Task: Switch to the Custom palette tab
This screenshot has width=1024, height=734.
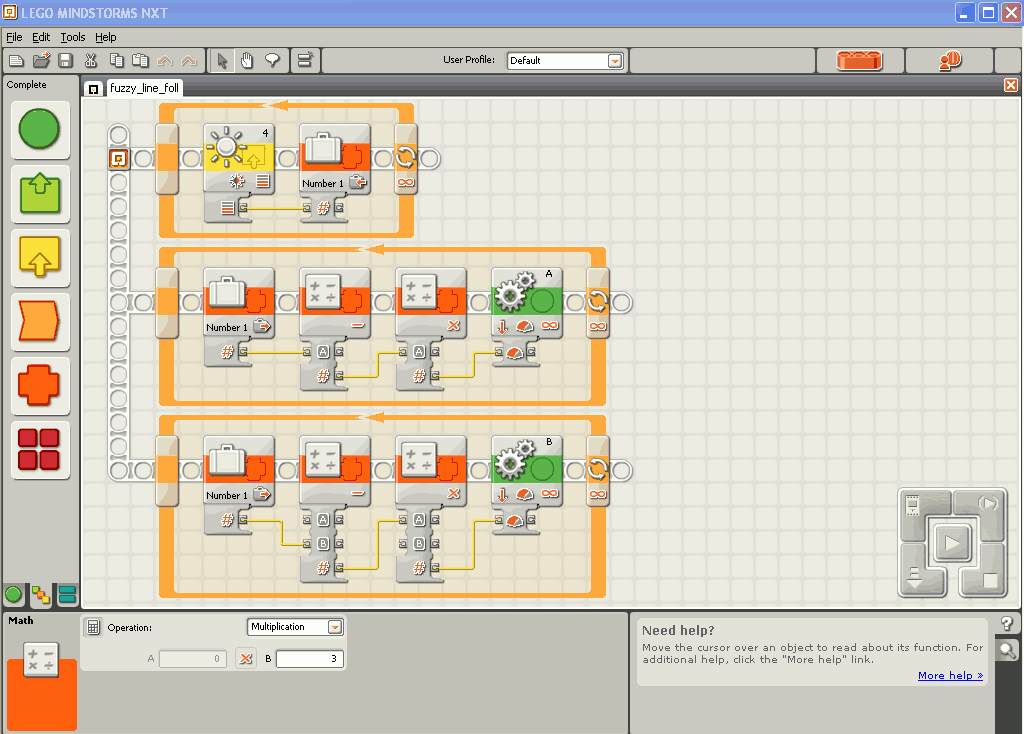Action: coord(67,594)
